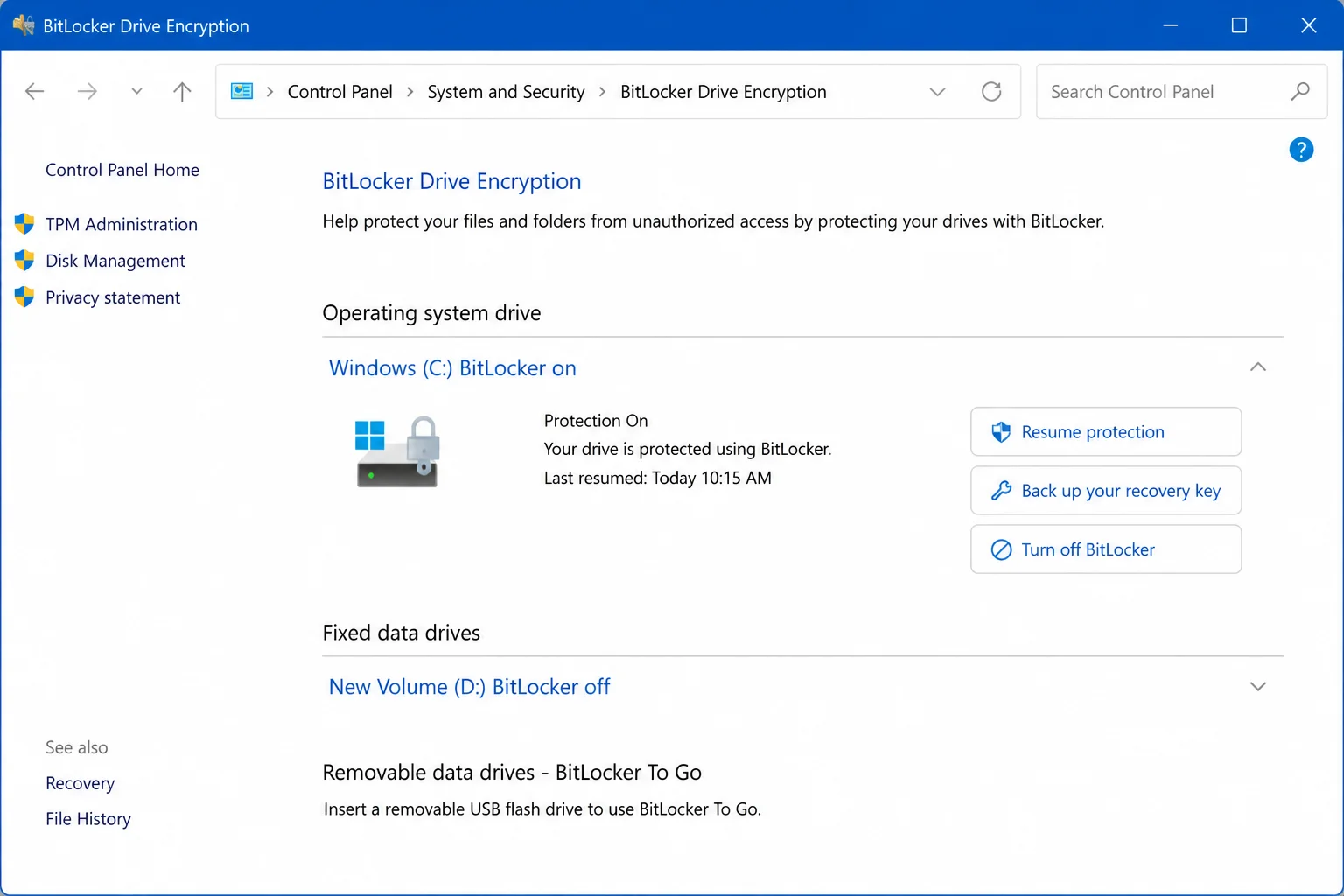Click 'Protection On' status text
1344x896 pixels.
coord(596,421)
